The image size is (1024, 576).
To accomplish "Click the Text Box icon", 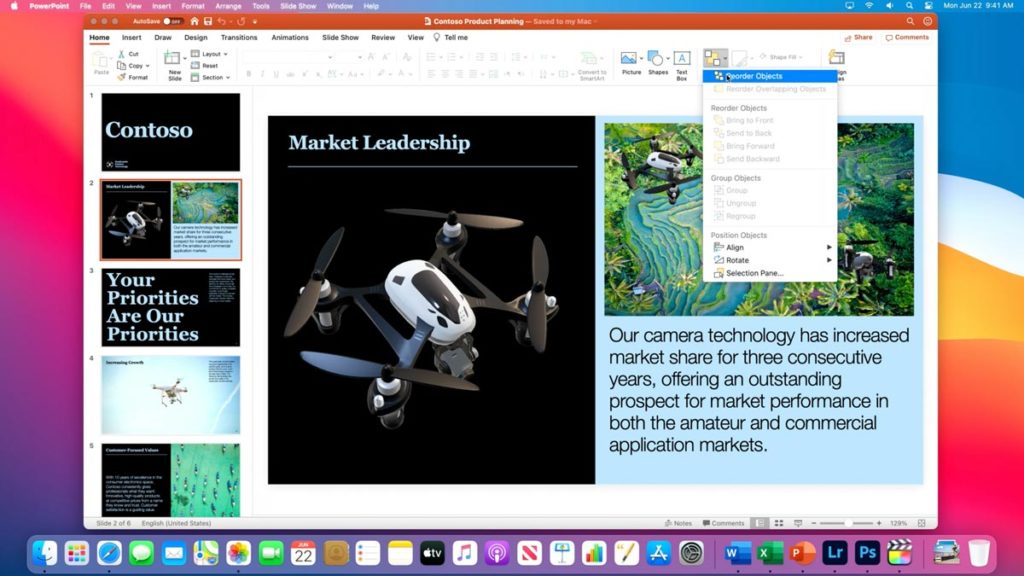I will [x=682, y=58].
